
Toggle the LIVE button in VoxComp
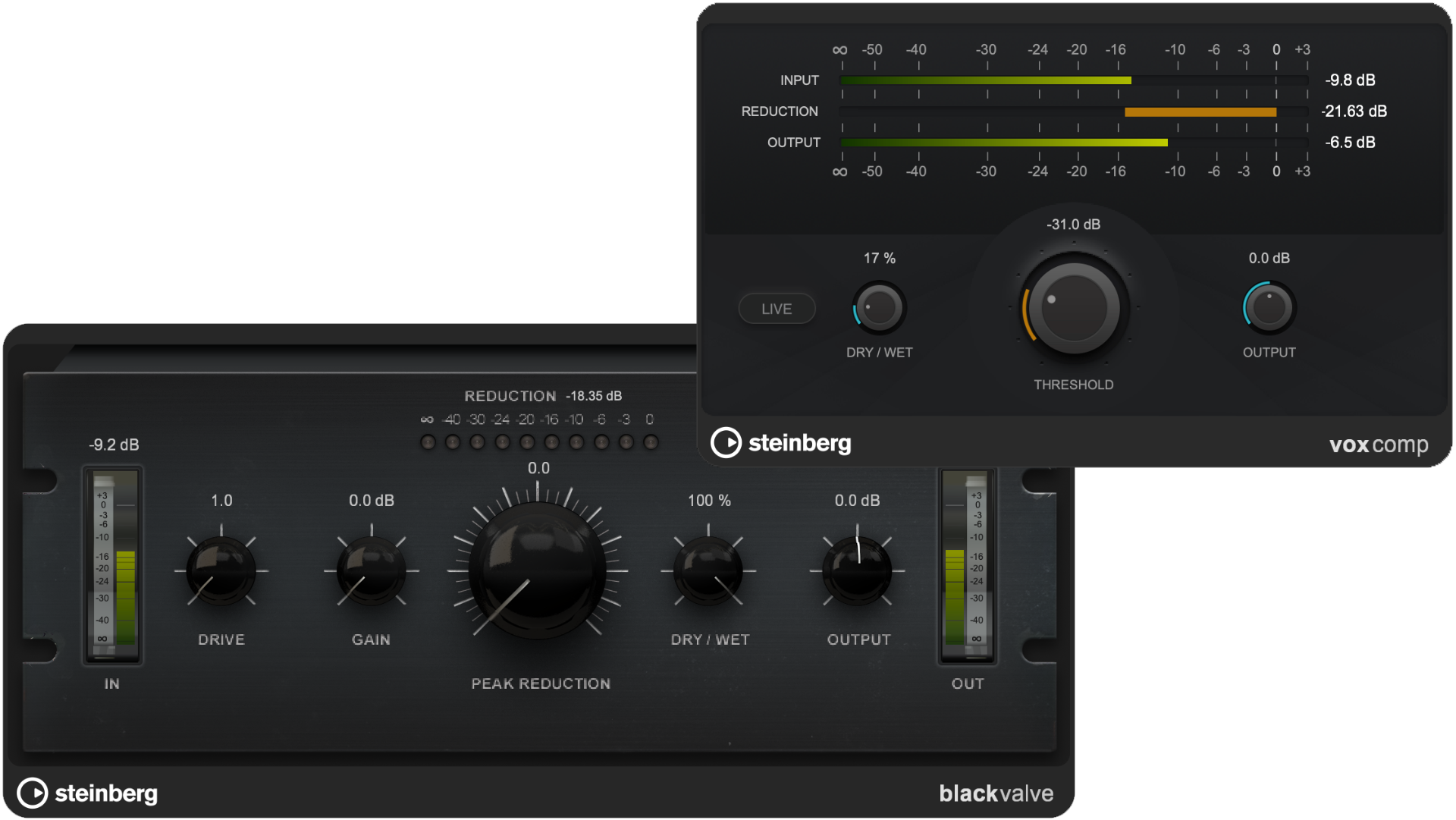[x=777, y=309]
